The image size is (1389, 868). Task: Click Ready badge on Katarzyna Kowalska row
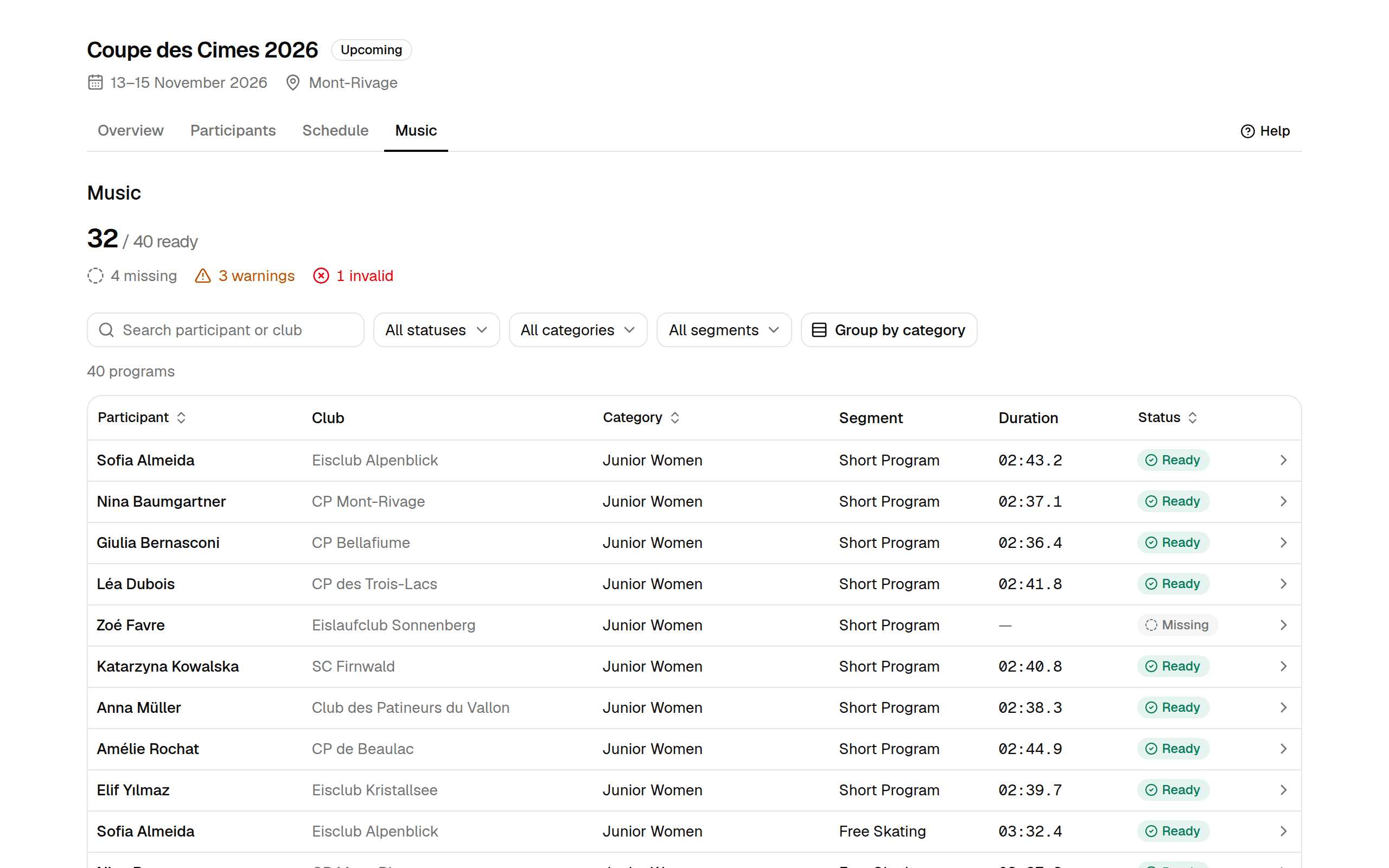pos(1173,667)
